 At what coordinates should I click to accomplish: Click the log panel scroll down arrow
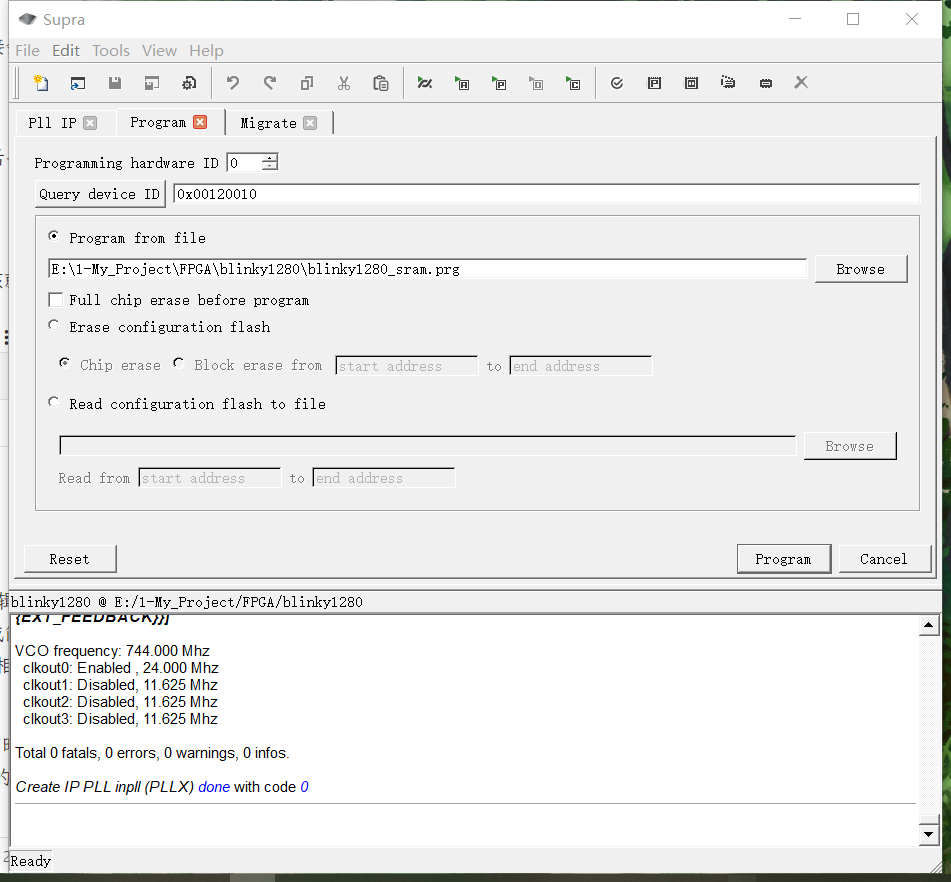[x=929, y=835]
